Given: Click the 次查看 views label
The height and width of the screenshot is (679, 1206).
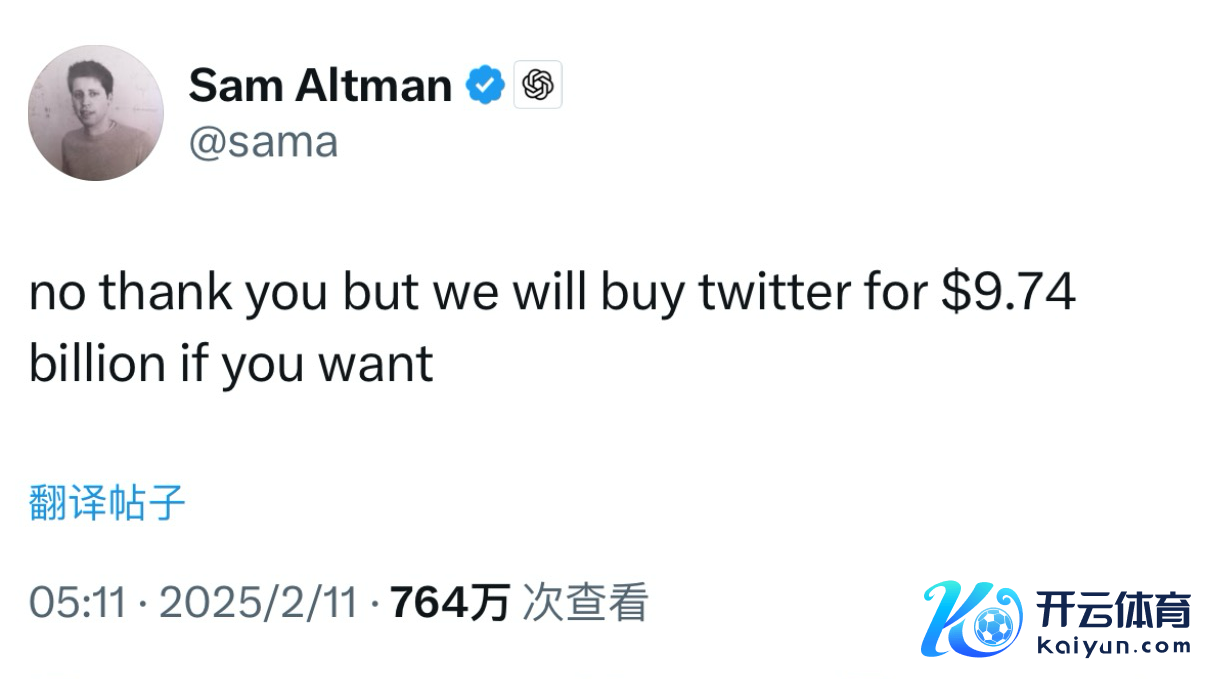Looking at the screenshot, I should click(x=586, y=603).
